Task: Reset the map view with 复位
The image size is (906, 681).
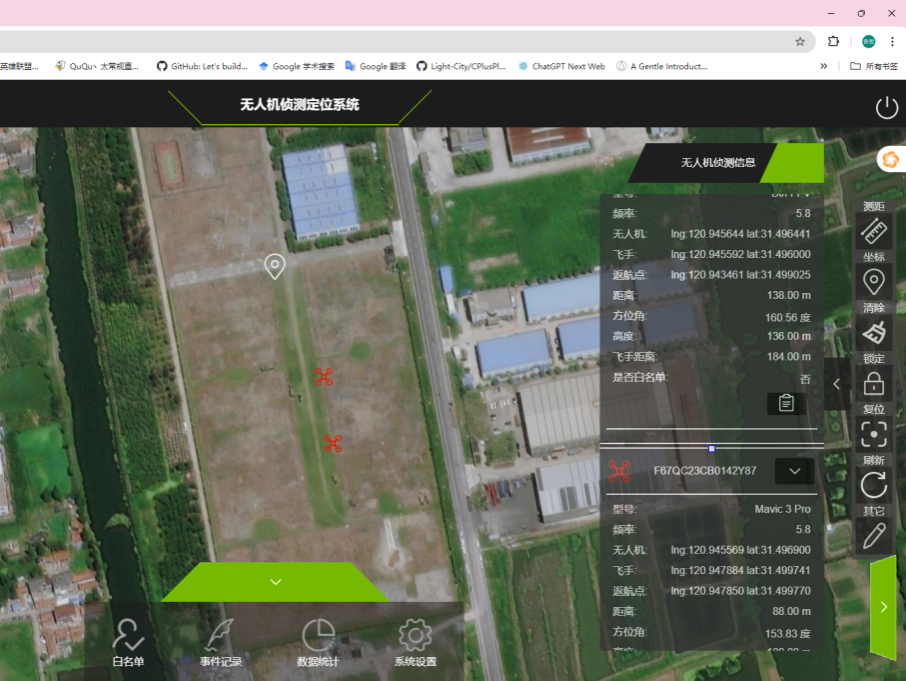Action: (x=874, y=435)
